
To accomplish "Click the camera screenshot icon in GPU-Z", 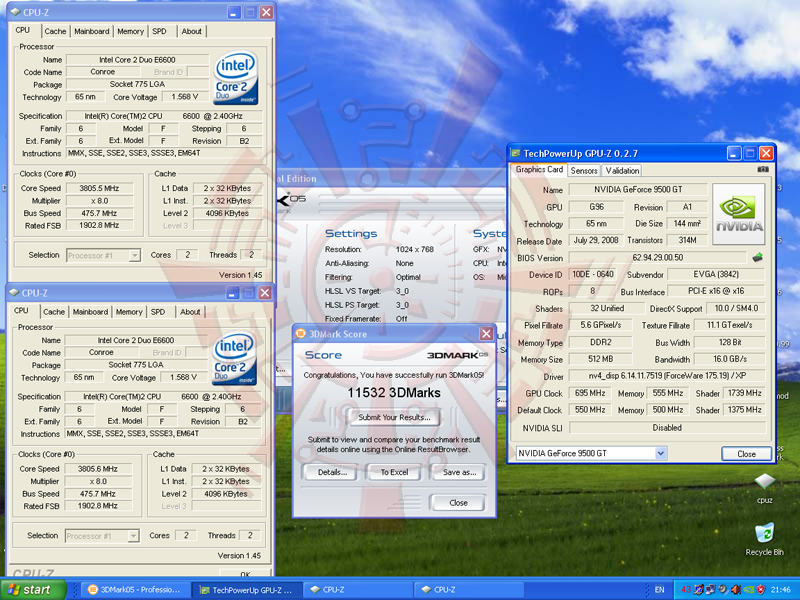I will (x=763, y=169).
